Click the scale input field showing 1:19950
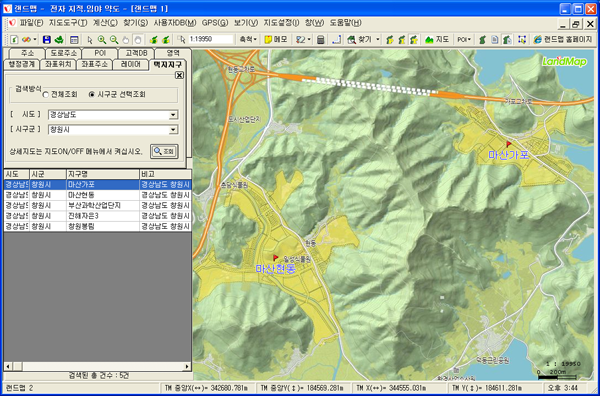The width and height of the screenshot is (600, 396). [210, 39]
